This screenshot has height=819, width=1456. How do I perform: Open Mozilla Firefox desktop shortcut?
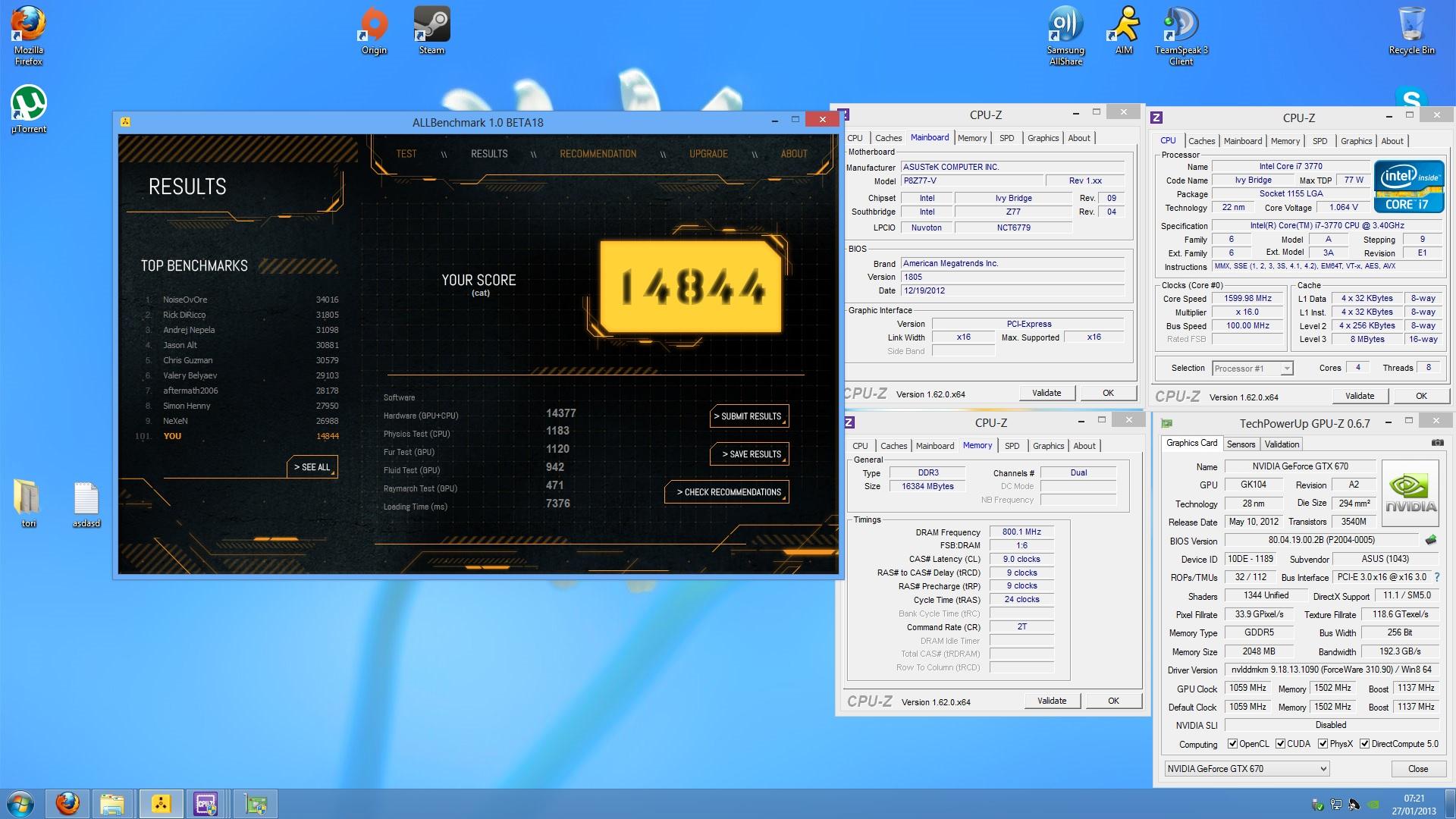coord(29,36)
